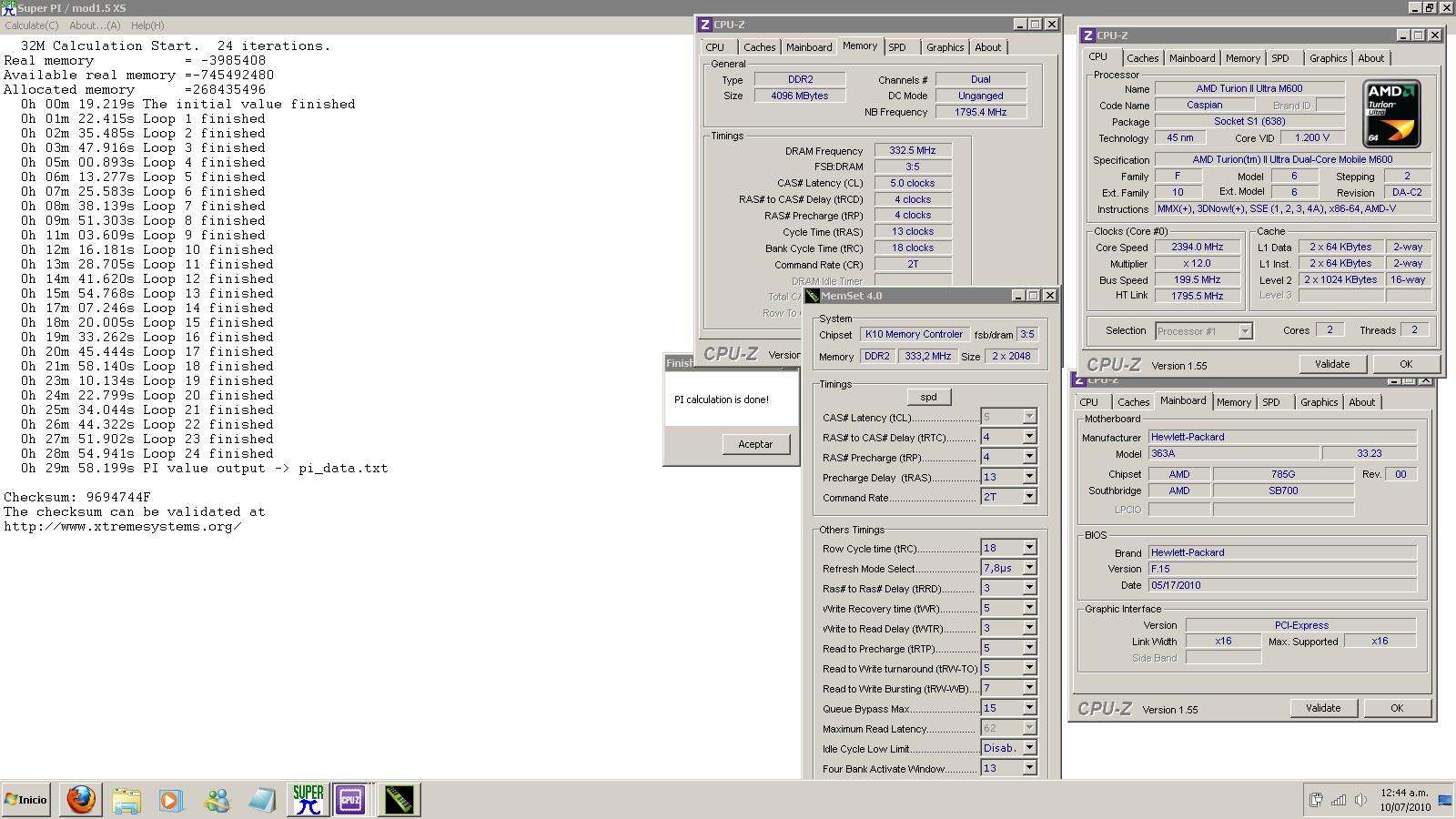This screenshot has width=1456, height=819.
Task: Click Hewlett-Packard Manufacturer field in Mainboard window
Action: click(x=1282, y=437)
